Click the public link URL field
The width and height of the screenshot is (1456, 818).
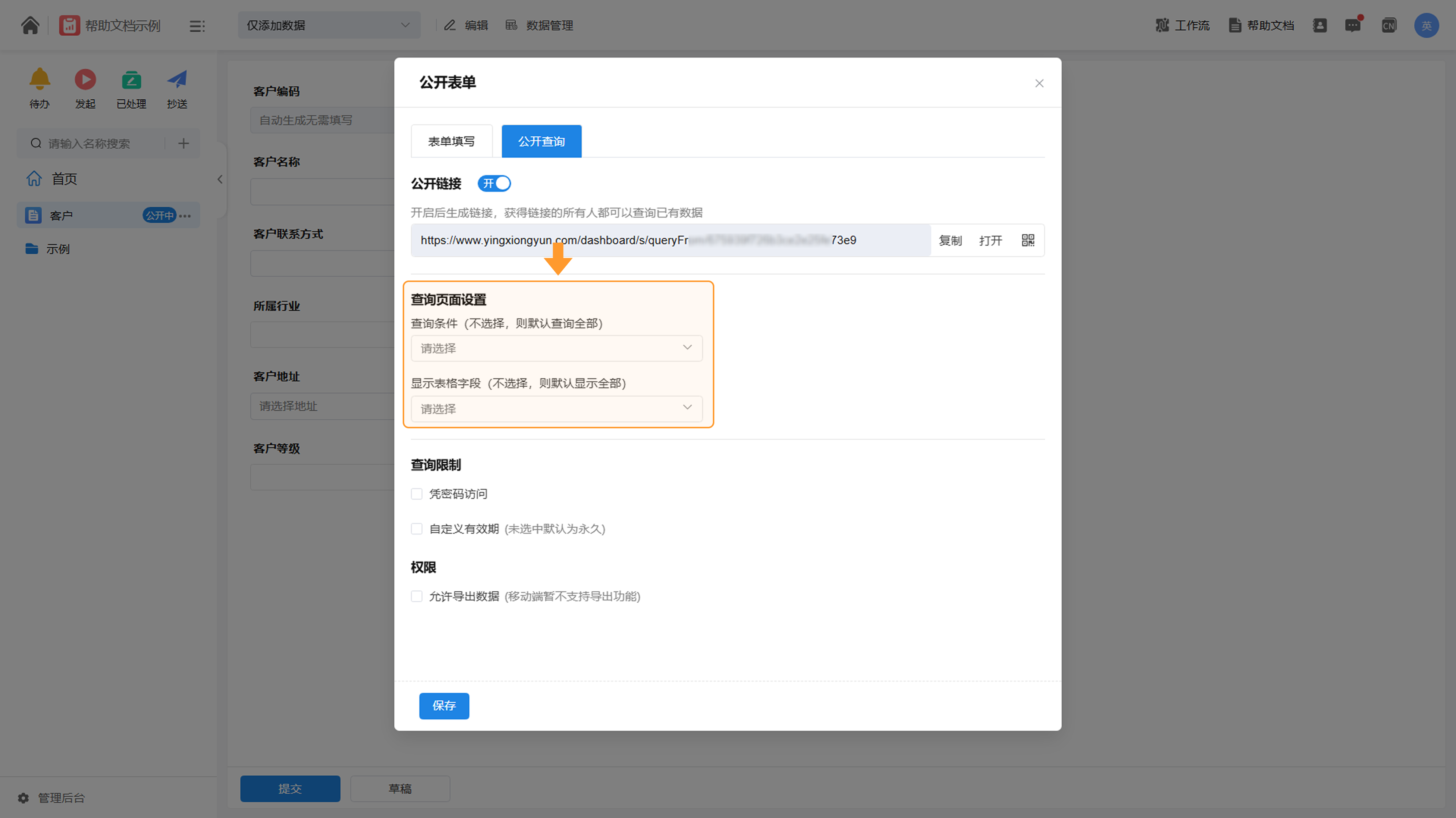coord(670,241)
